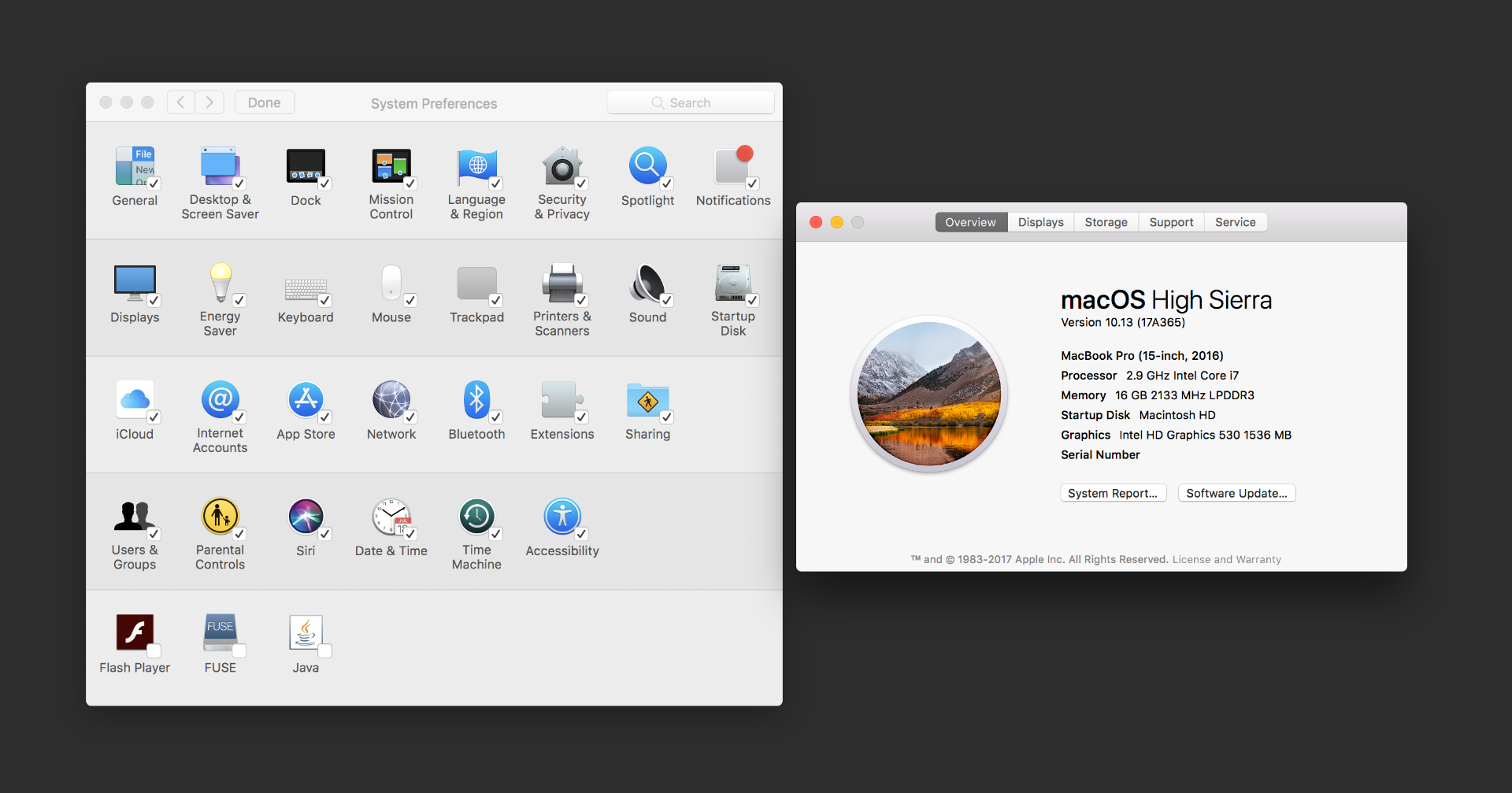Open the Mouse preferences icon

coord(391,283)
